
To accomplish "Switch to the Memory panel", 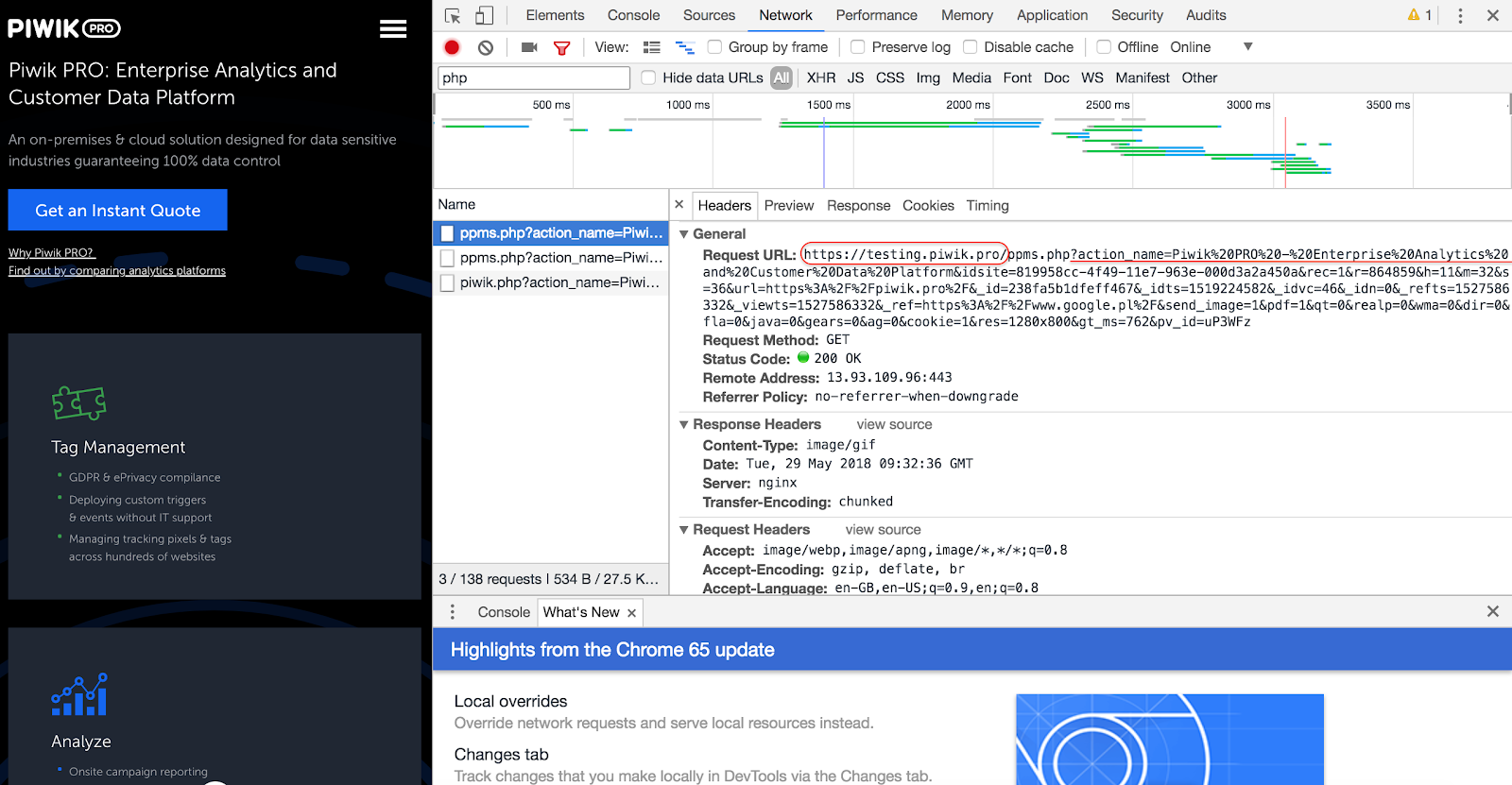I will point(967,15).
